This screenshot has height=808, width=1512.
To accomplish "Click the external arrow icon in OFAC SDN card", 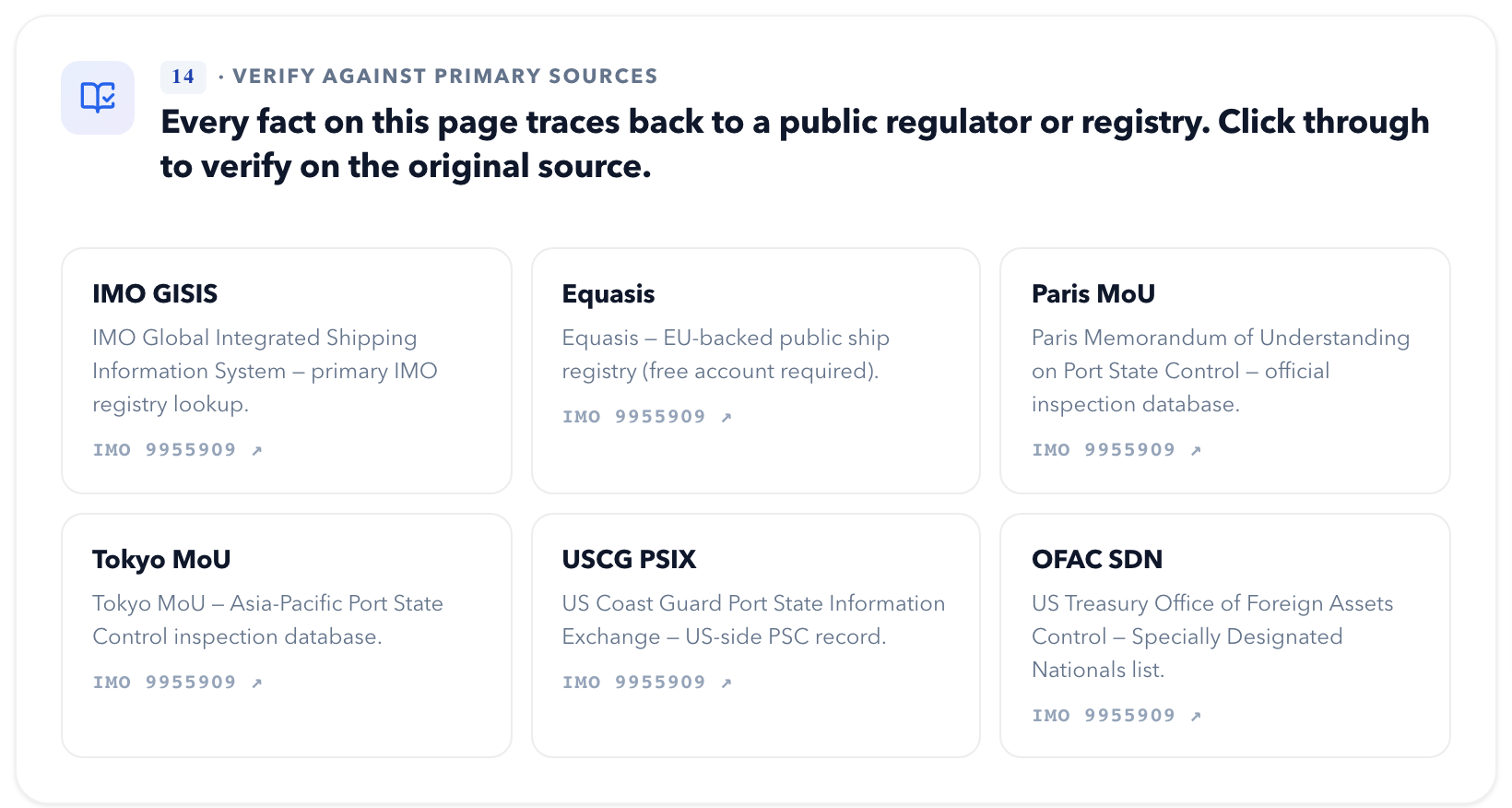I will 1196,716.
